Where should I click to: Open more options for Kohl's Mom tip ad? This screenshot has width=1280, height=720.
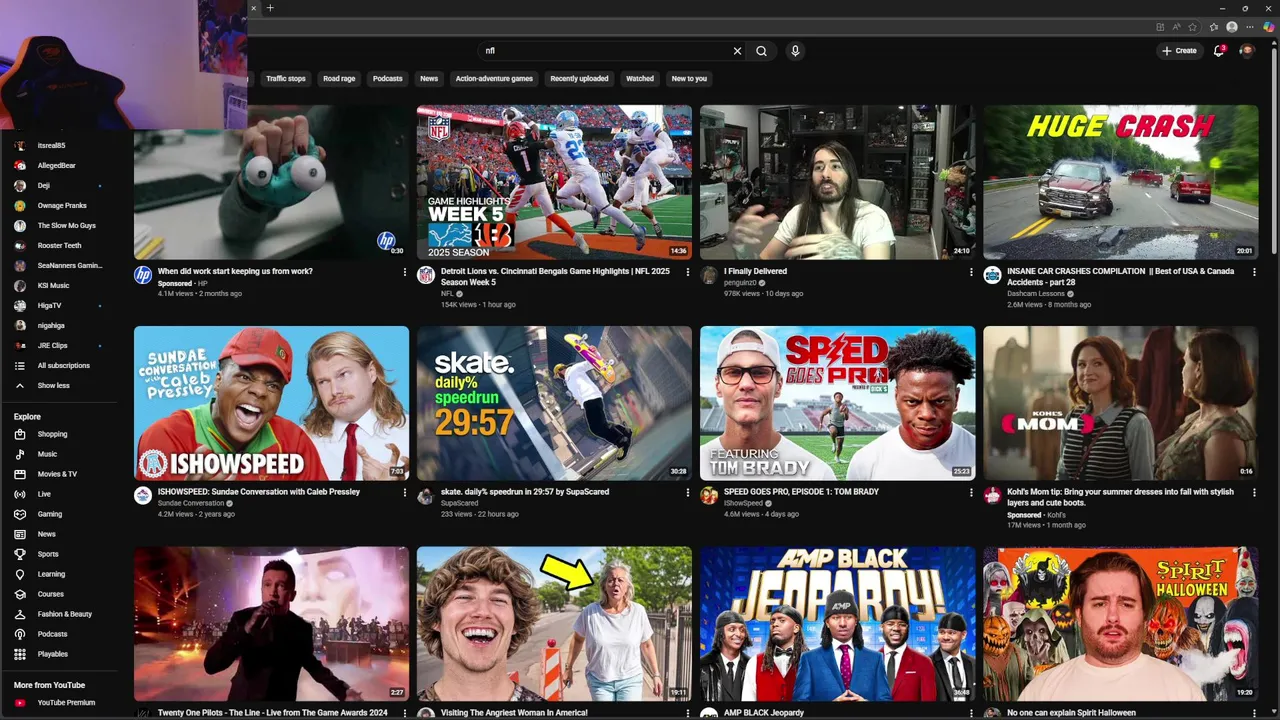1254,492
